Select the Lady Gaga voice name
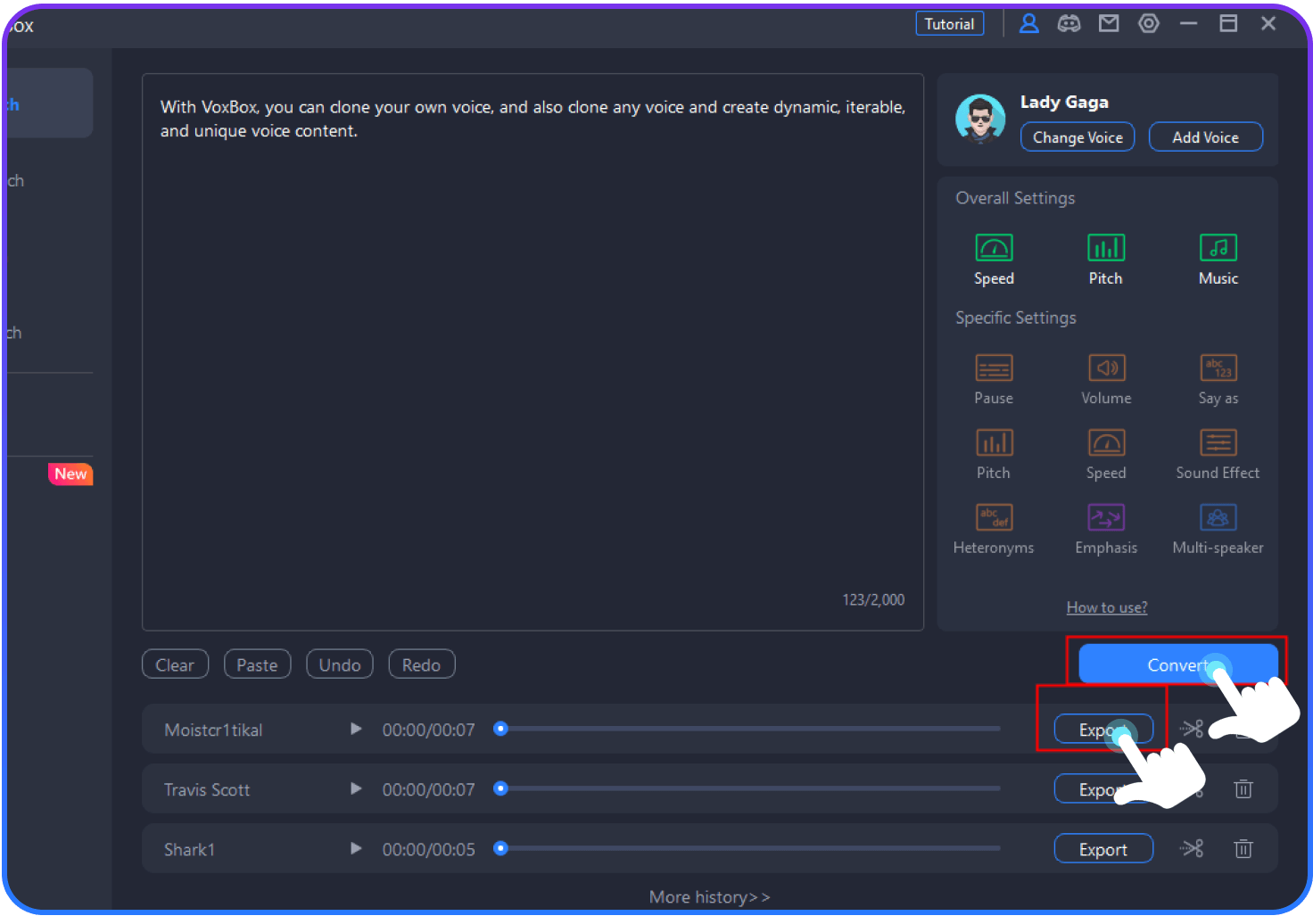 [1064, 102]
